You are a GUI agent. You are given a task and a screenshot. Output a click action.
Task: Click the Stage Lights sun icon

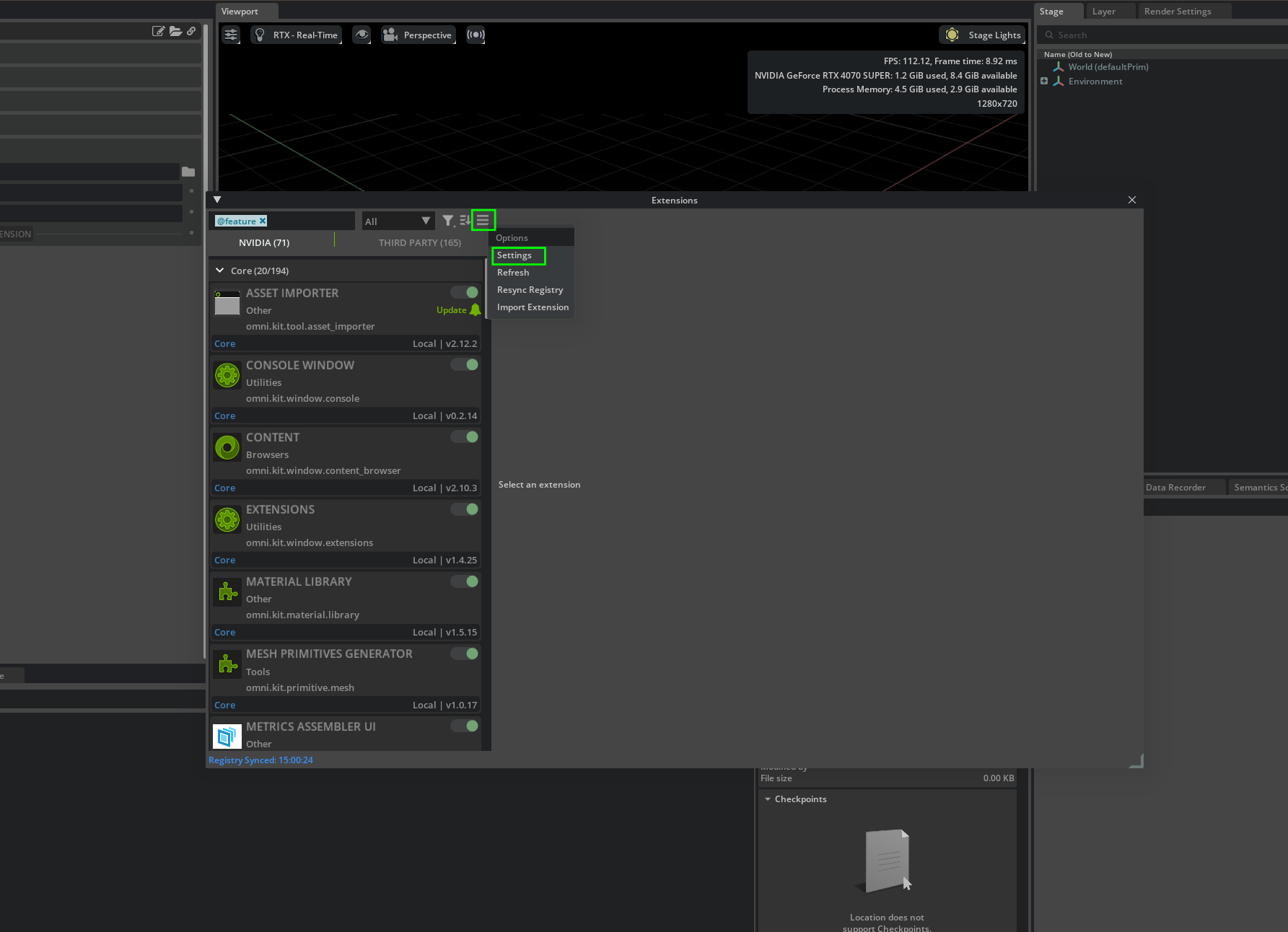click(x=952, y=35)
